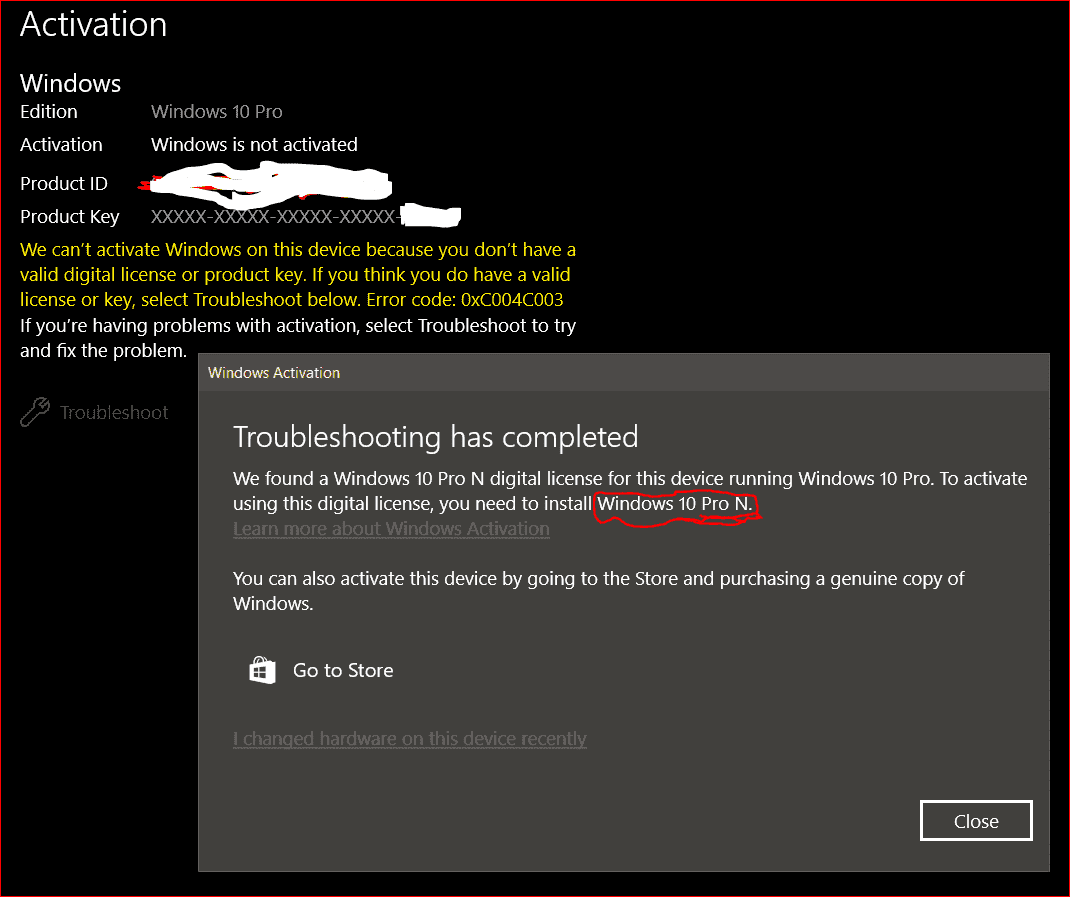Click the Windows 10 Pro edition value
Image resolution: width=1070 pixels, height=897 pixels.
(216, 111)
